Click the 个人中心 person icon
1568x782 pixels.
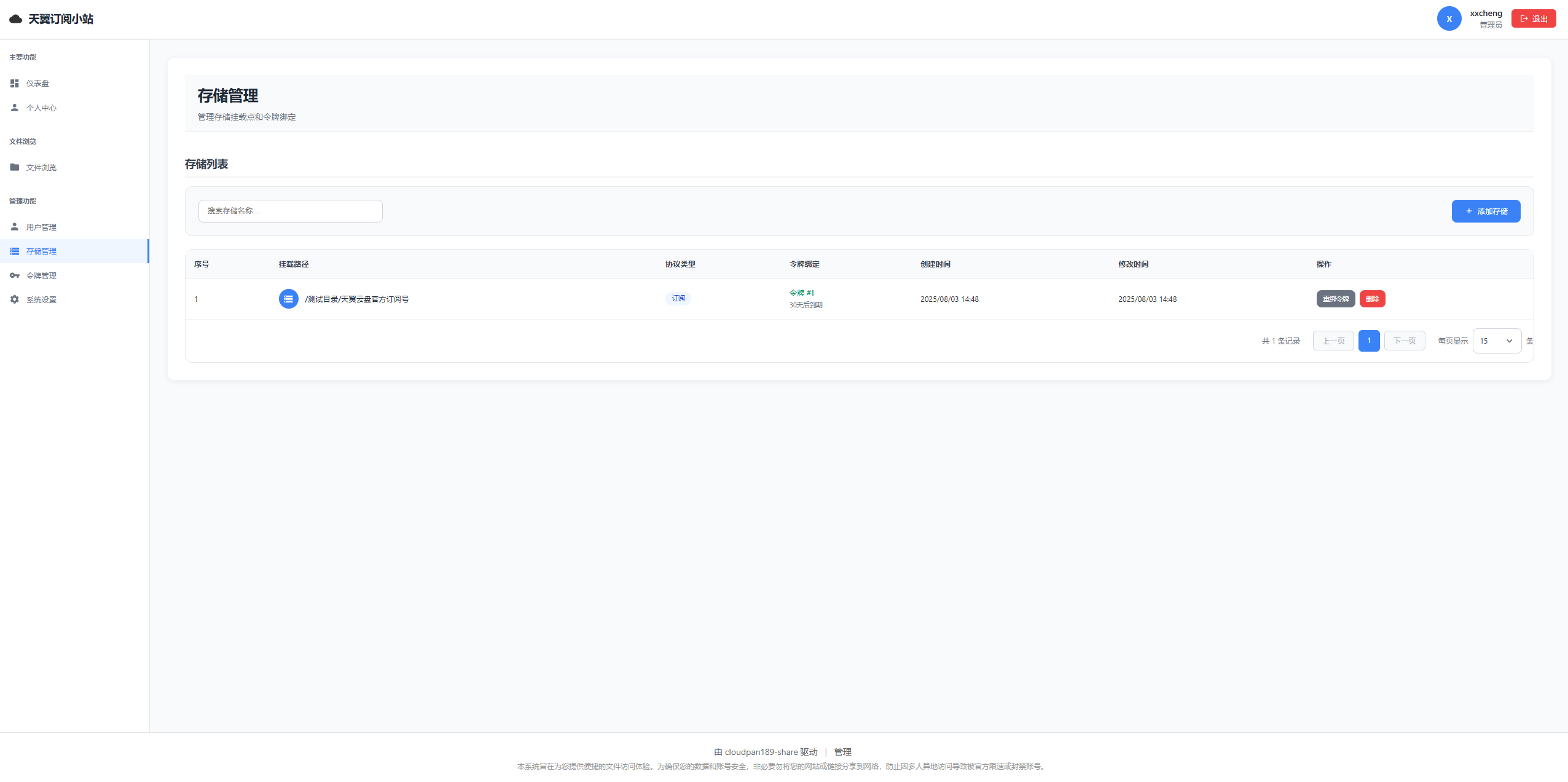(15, 108)
